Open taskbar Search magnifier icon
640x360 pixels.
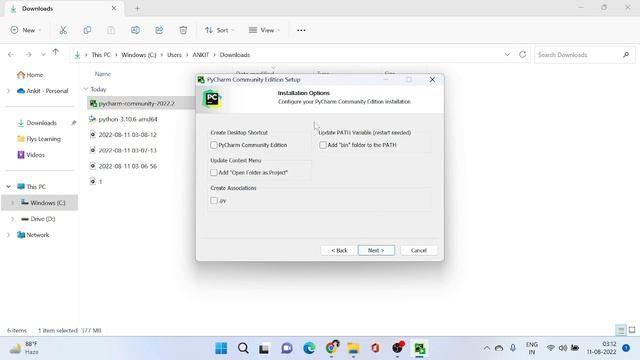[243, 348]
